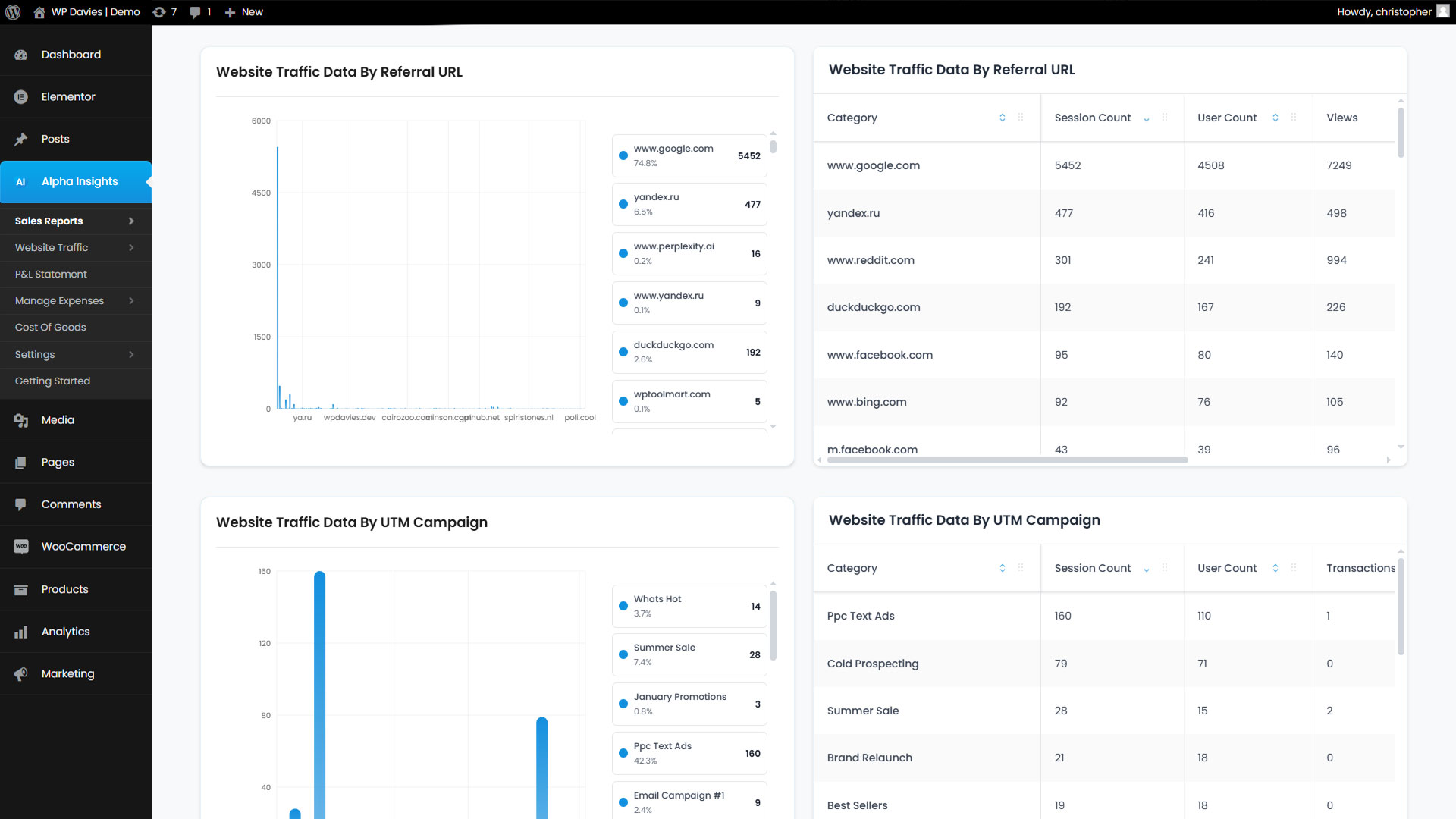Click the referral table horizontal scrollbar

pos(1007,460)
